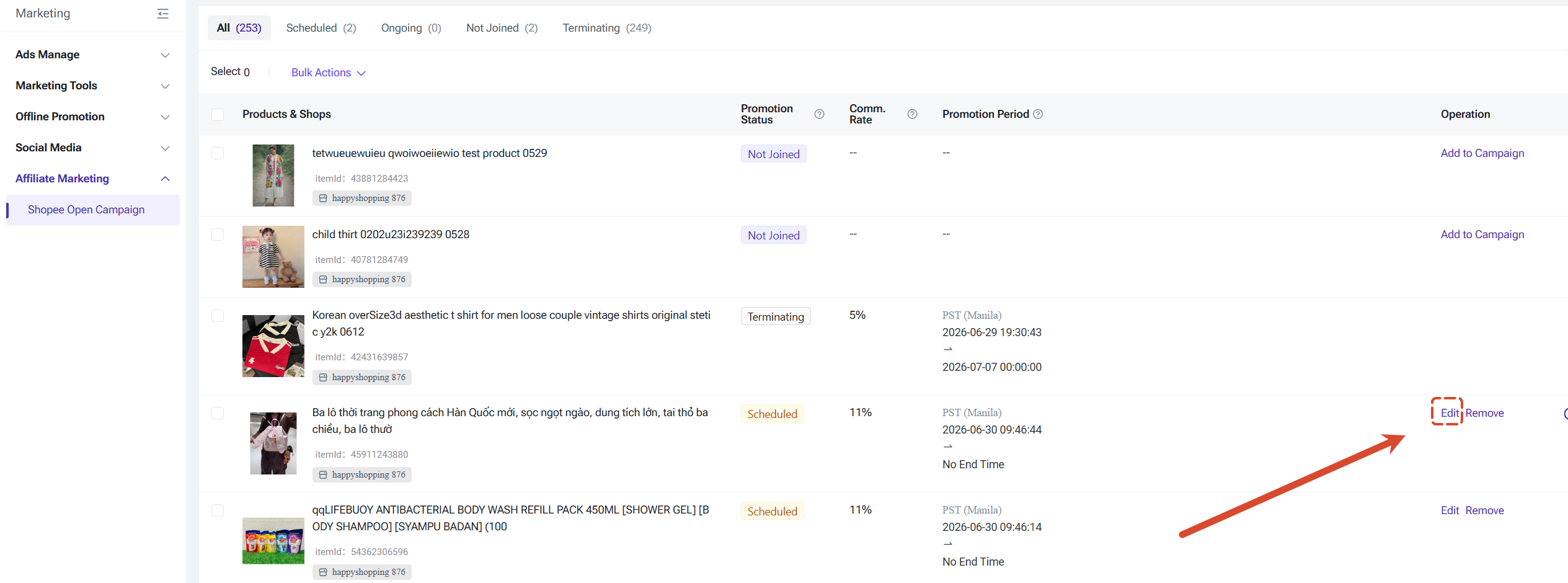Open Comm. Rate help icon
This screenshot has height=583, width=1568.
(x=912, y=114)
